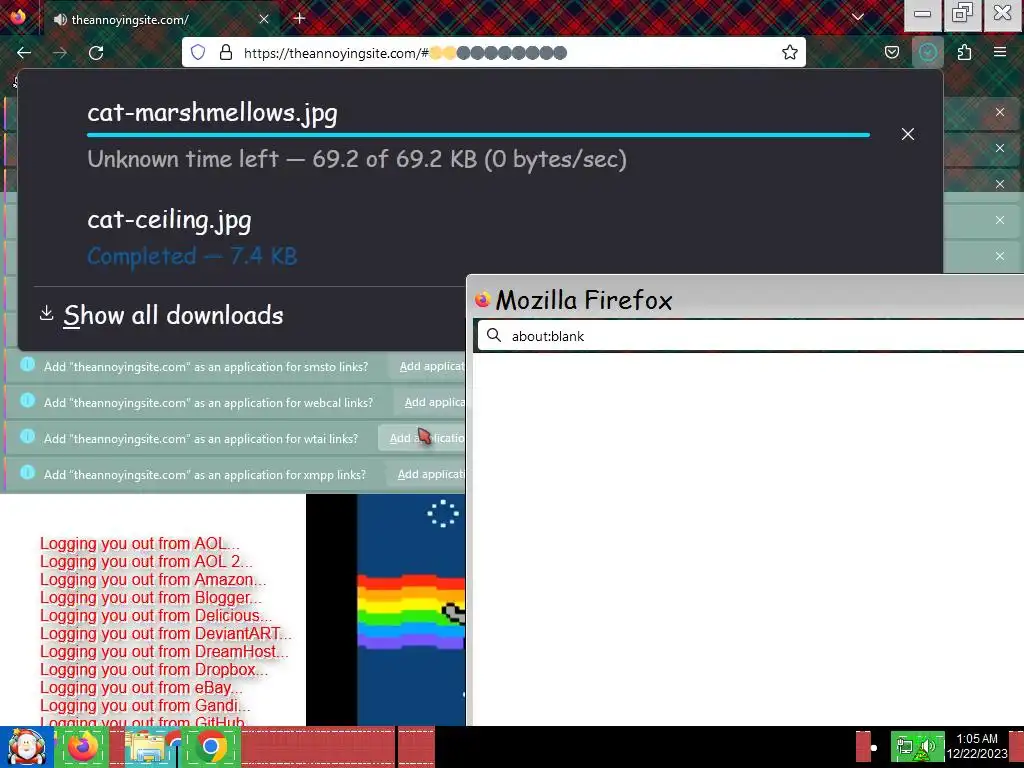Click the info icon on xmpp notification
The width and height of the screenshot is (1024, 768).
click(x=27, y=472)
